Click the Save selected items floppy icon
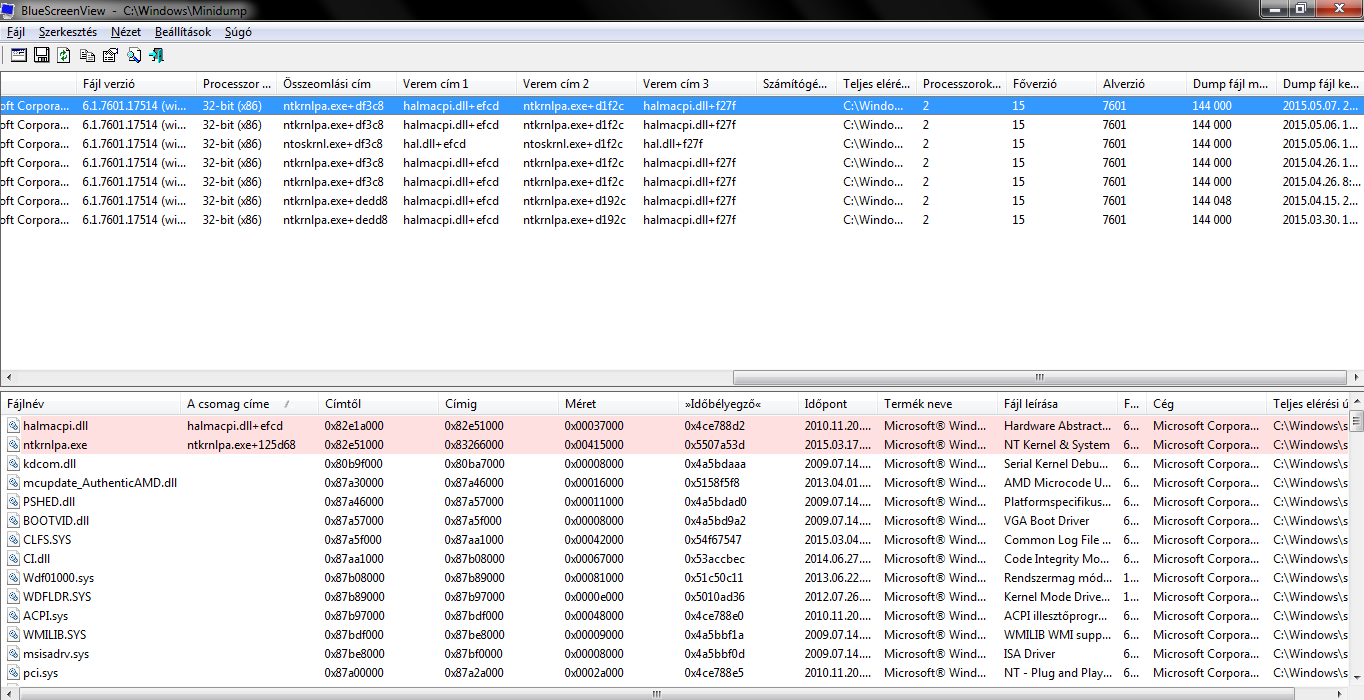This screenshot has height=700, width=1364. tap(41, 56)
